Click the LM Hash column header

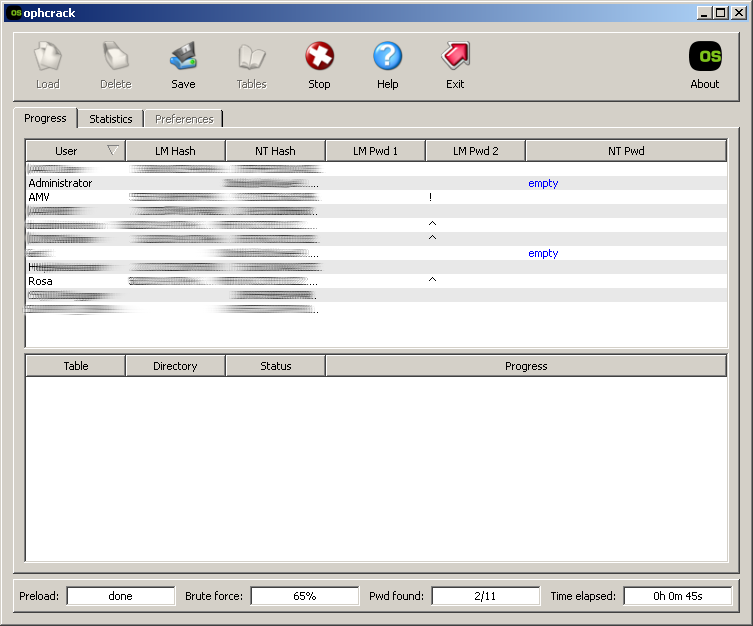click(175, 151)
